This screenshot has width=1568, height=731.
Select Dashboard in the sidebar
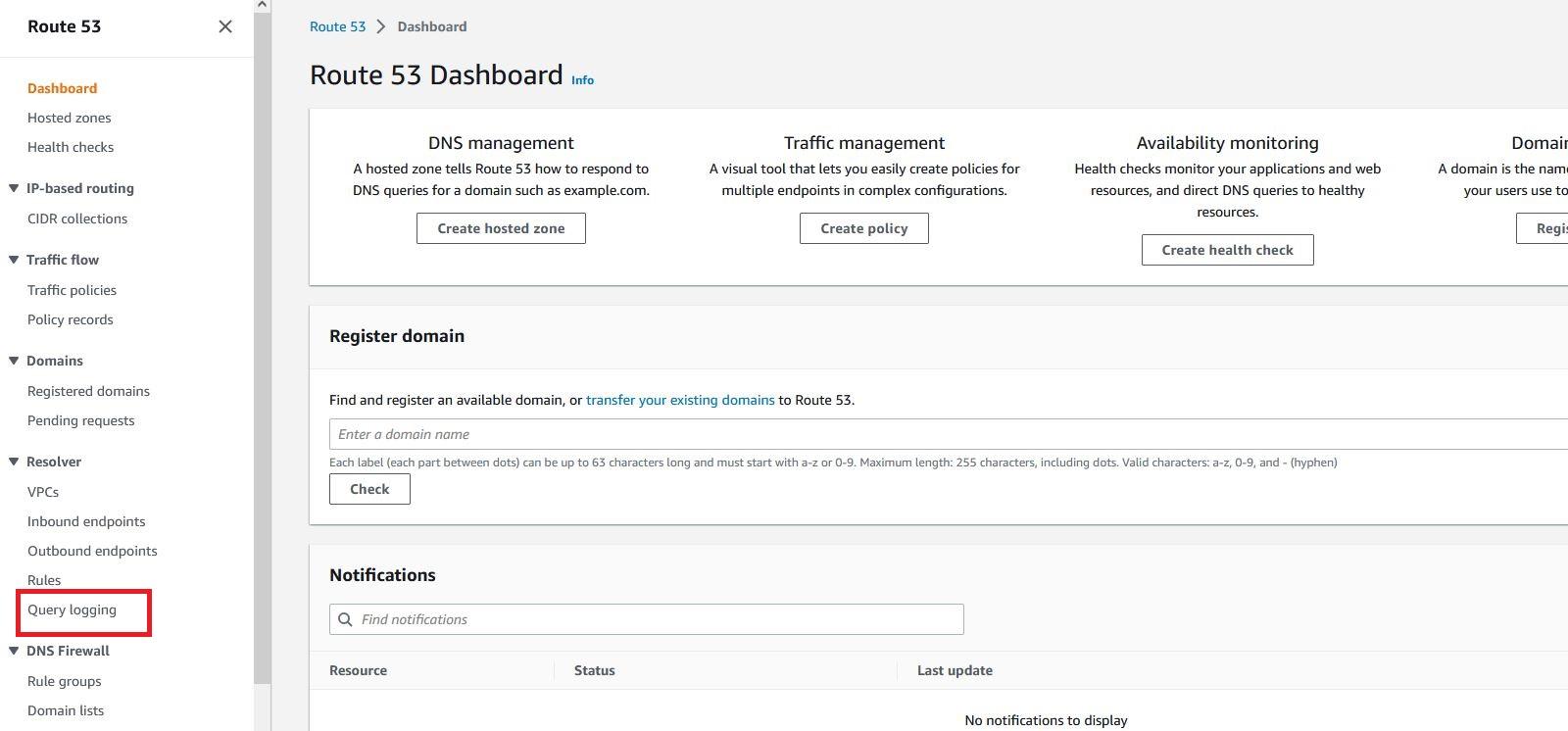click(62, 88)
